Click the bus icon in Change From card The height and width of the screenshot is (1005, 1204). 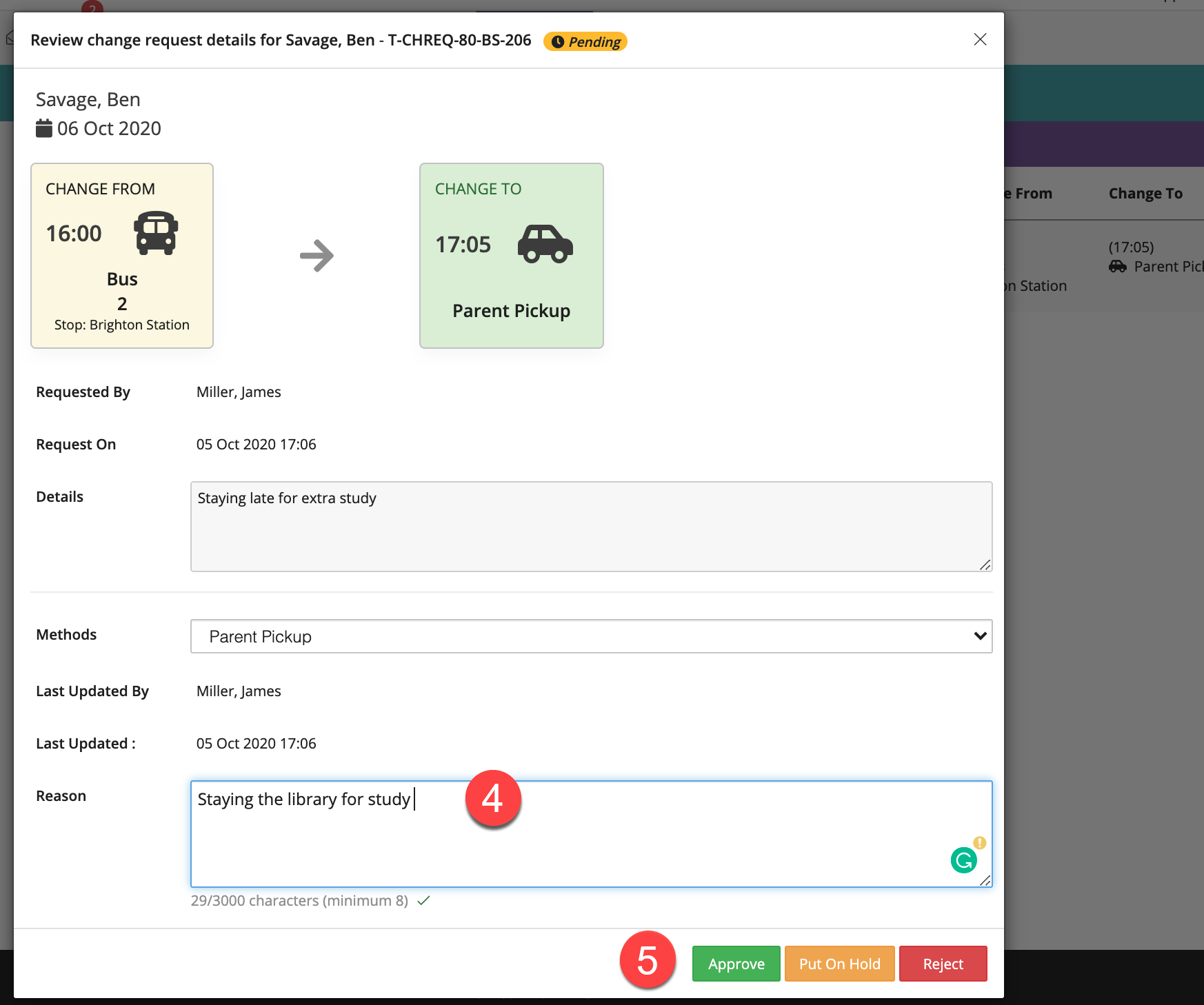pyautogui.click(x=156, y=234)
